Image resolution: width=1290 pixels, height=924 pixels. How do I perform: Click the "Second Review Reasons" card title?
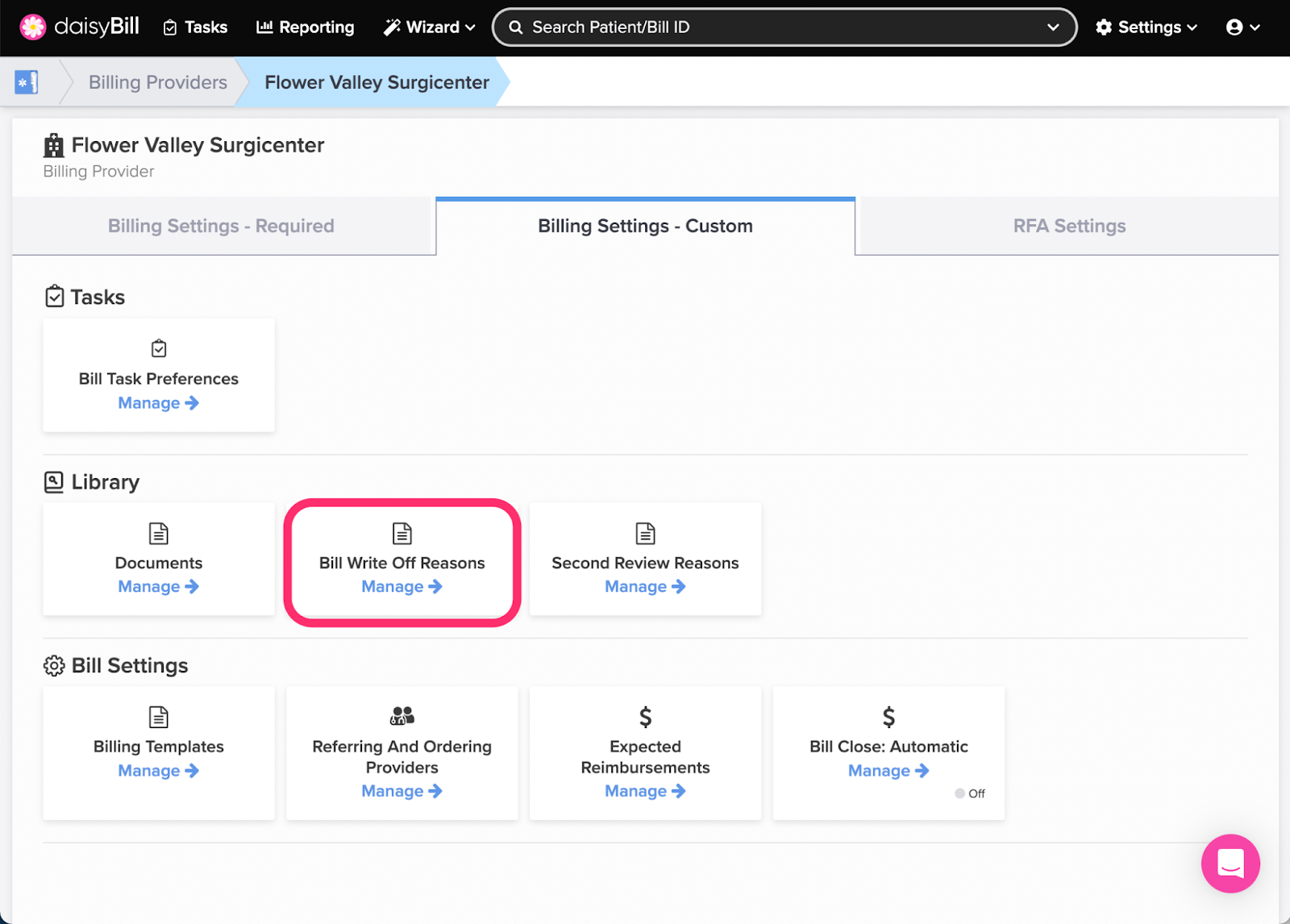click(646, 563)
